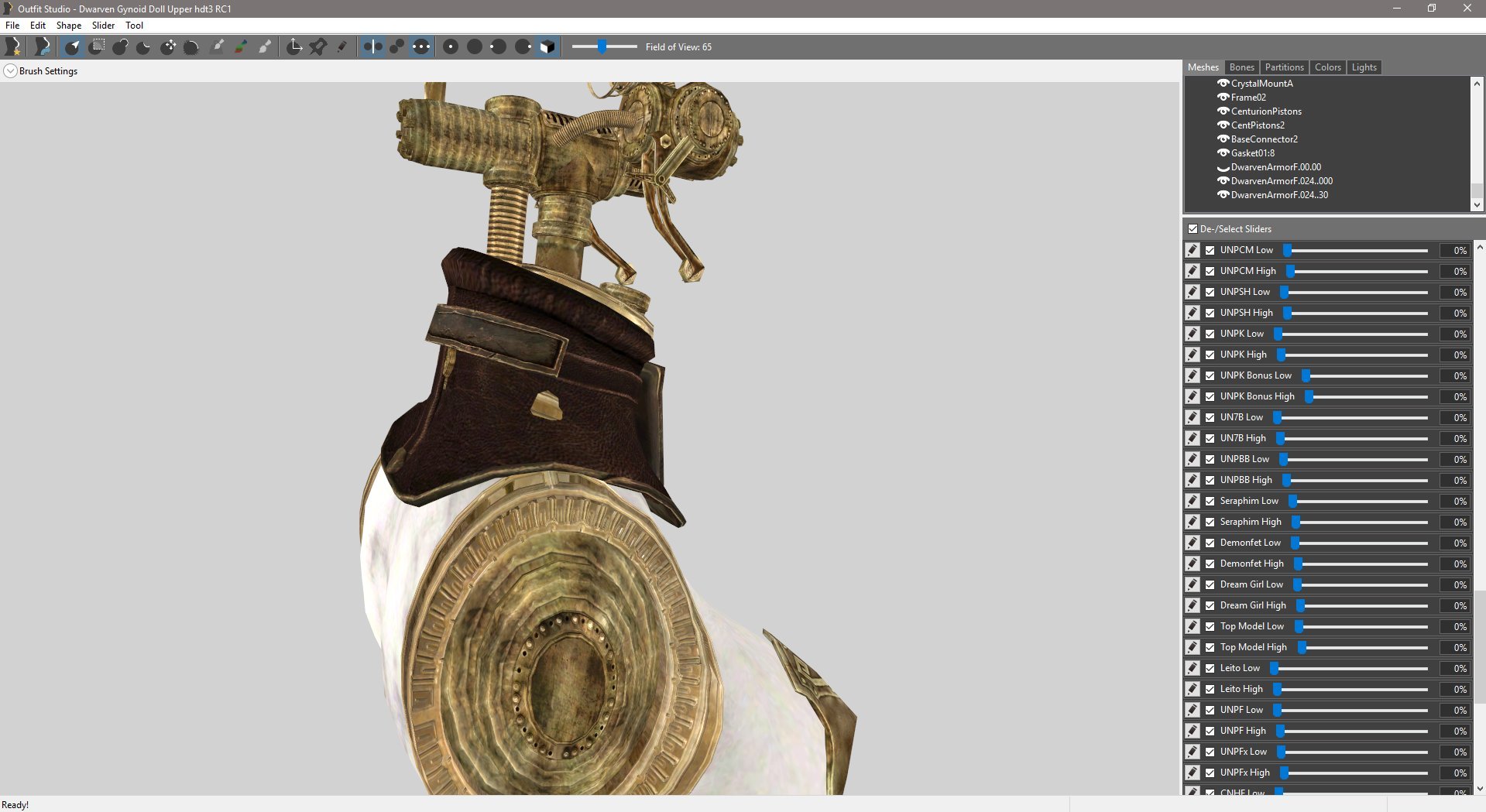1486x812 pixels.
Task: Open the File menu
Action: 12,26
